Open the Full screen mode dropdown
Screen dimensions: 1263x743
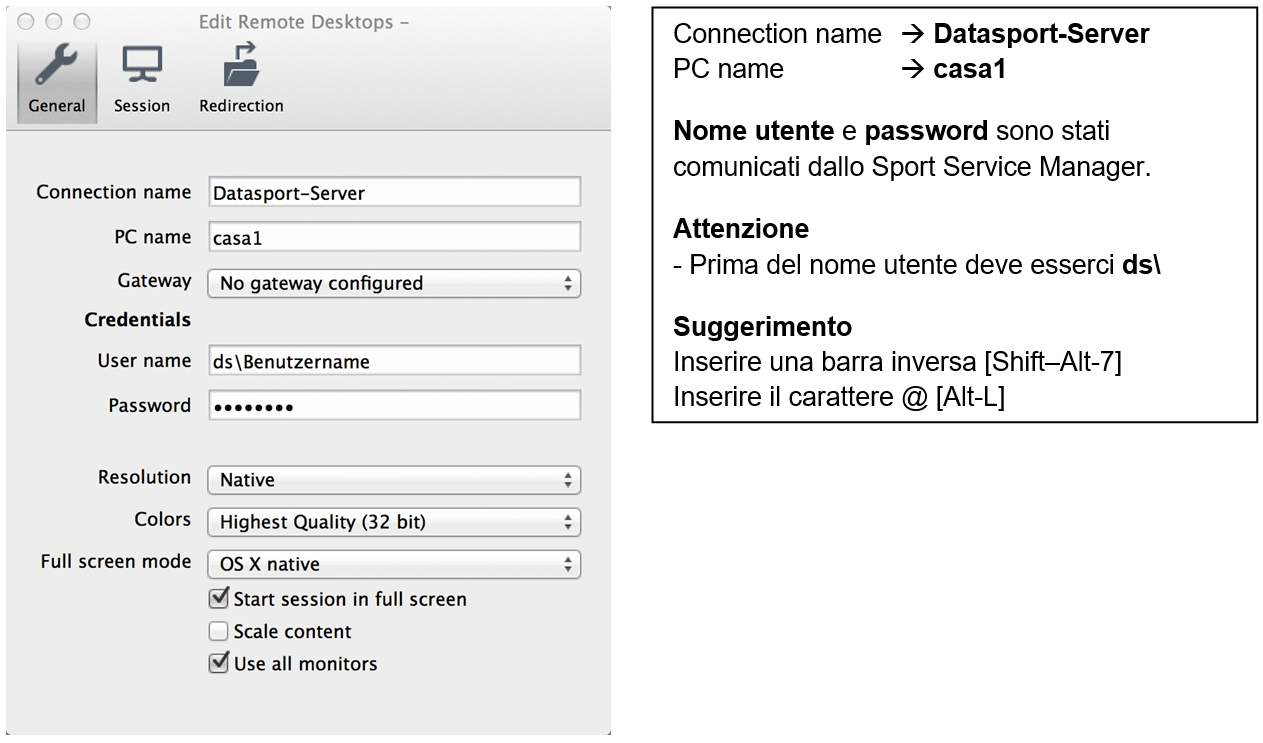393,564
